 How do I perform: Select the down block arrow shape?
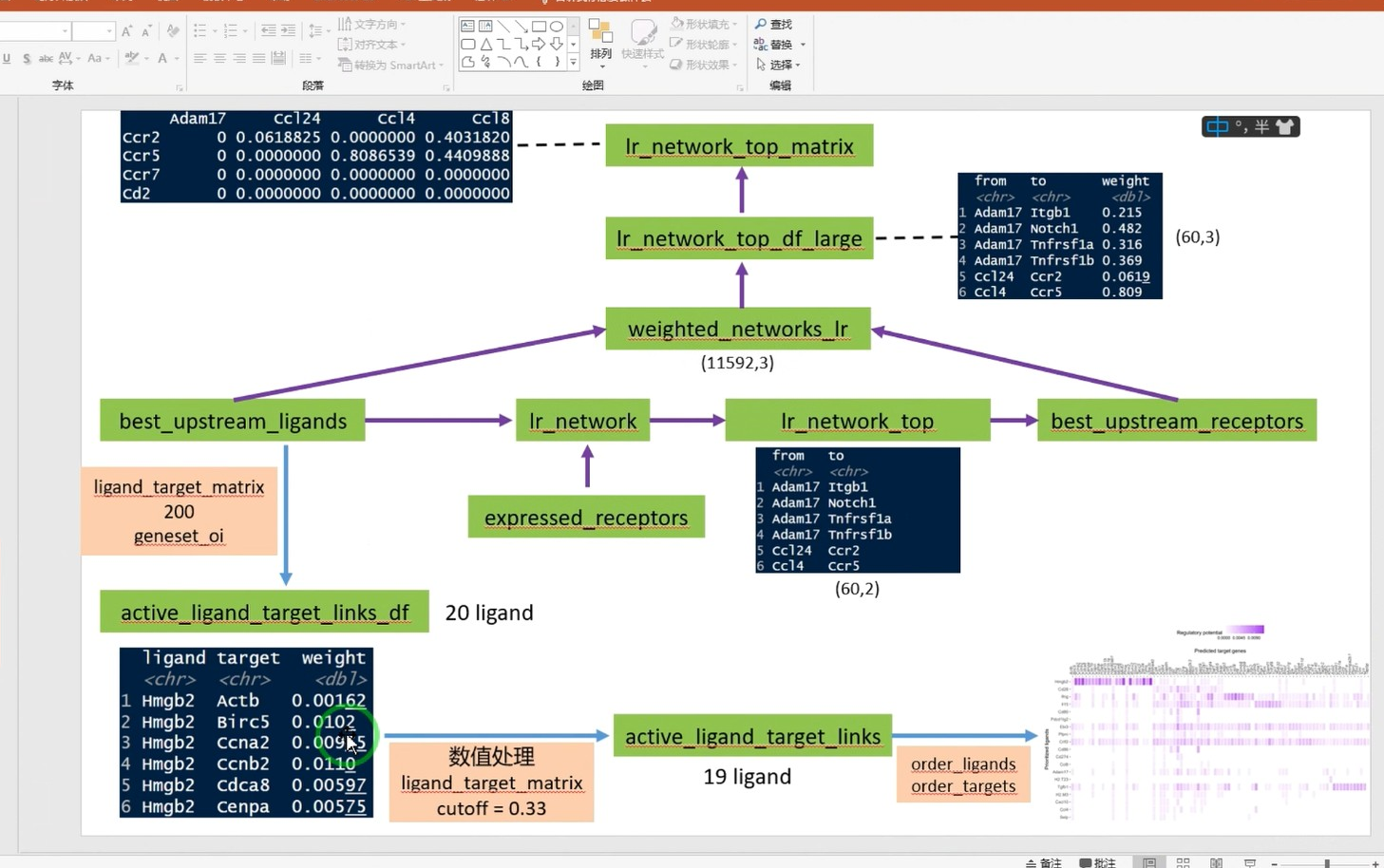(x=557, y=44)
